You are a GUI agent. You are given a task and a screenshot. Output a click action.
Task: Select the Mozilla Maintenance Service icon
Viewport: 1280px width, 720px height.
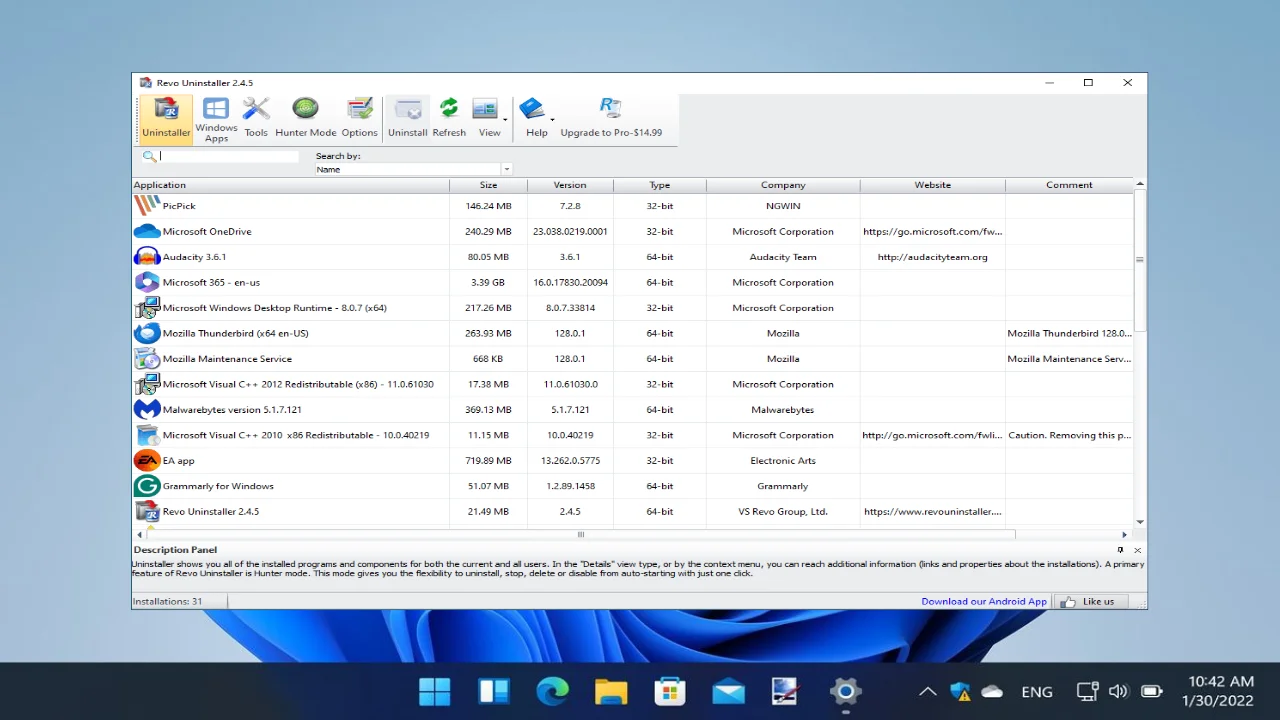[147, 358]
